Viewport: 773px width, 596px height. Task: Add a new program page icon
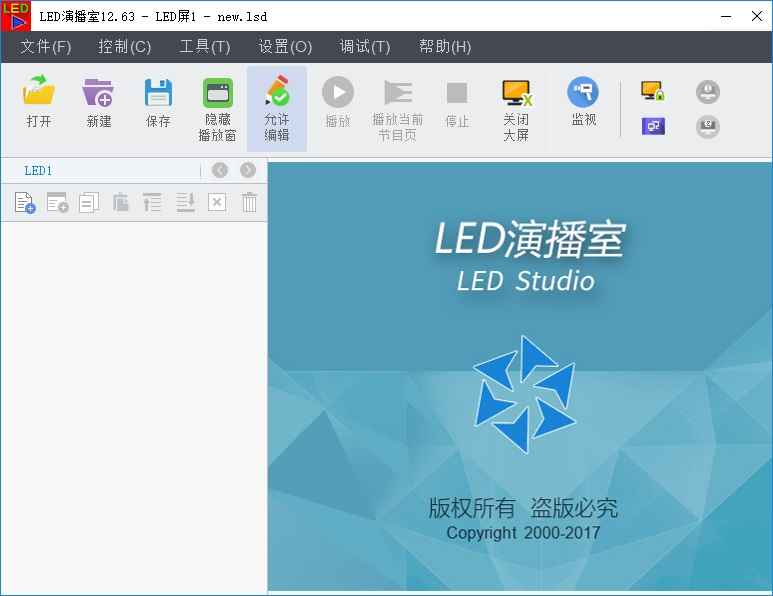[x=25, y=203]
